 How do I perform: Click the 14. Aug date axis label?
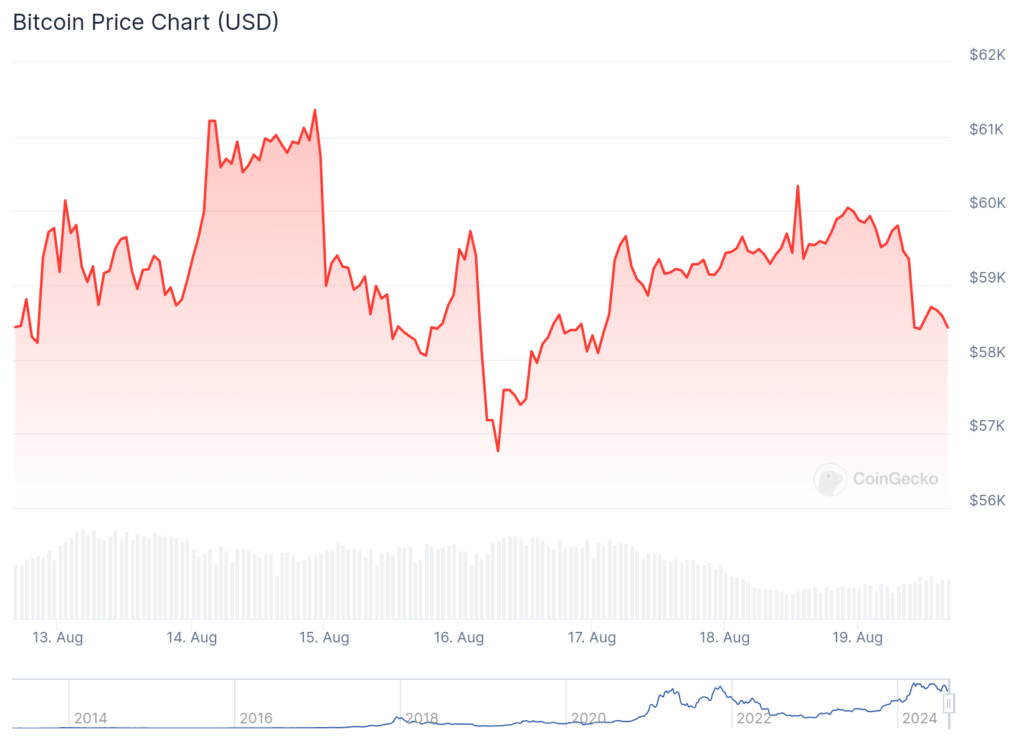tap(191, 637)
